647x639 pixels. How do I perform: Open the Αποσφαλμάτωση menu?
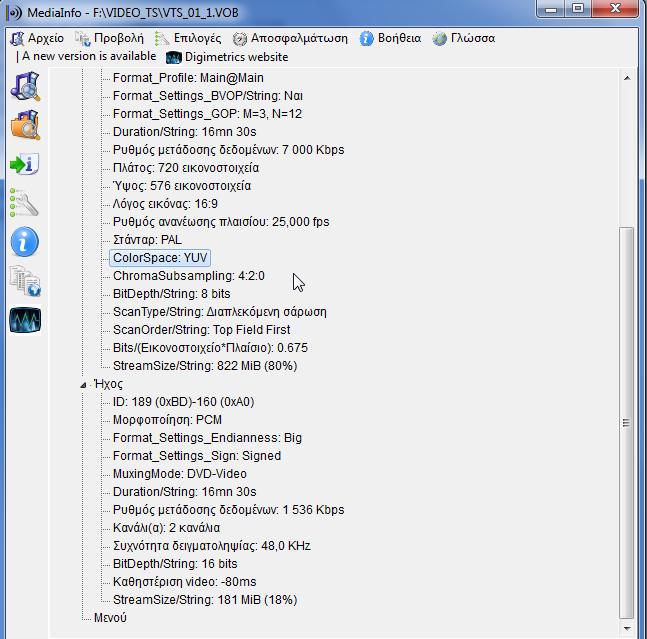point(290,38)
